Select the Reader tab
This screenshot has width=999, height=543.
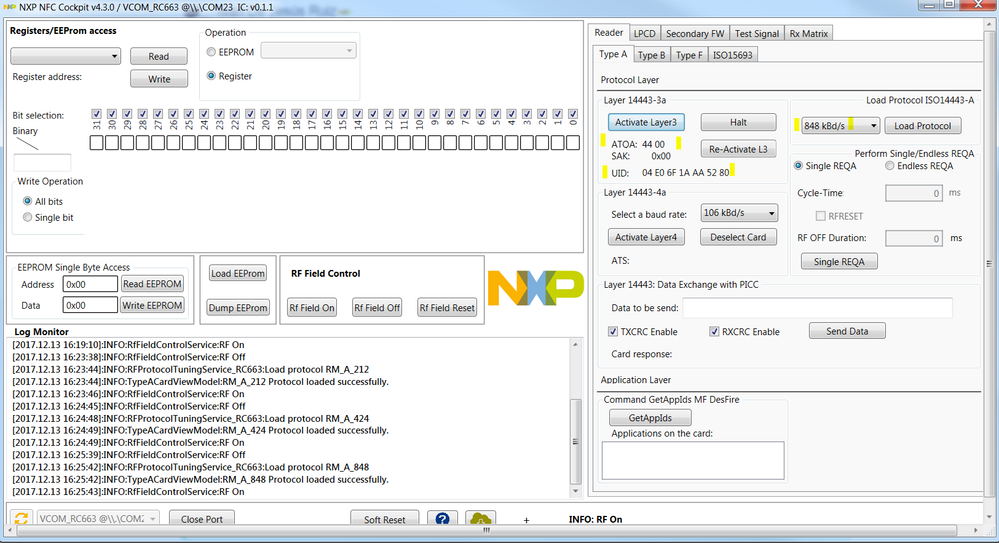608,33
